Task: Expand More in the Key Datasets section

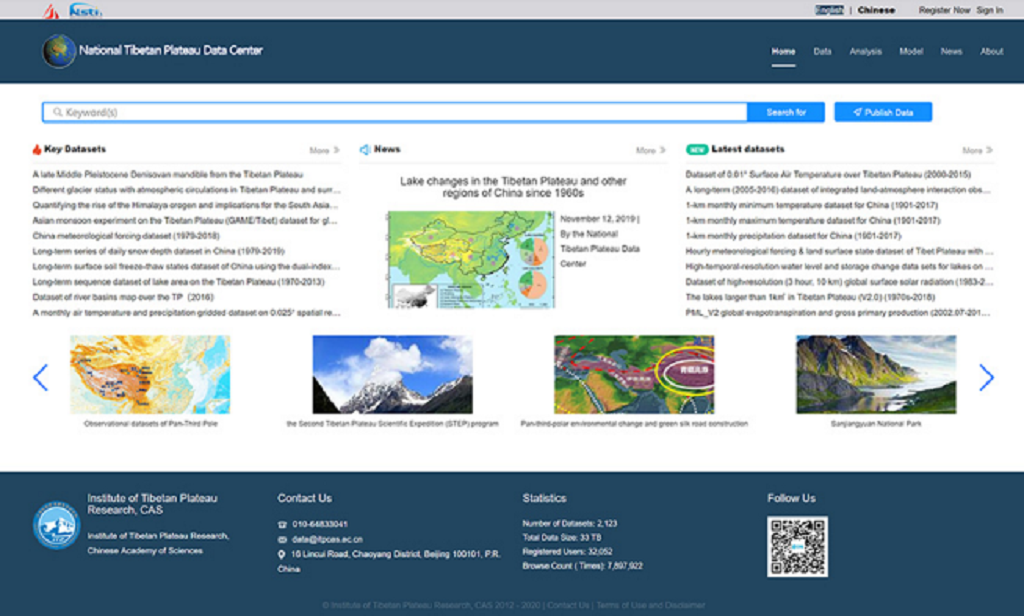Action: point(324,151)
